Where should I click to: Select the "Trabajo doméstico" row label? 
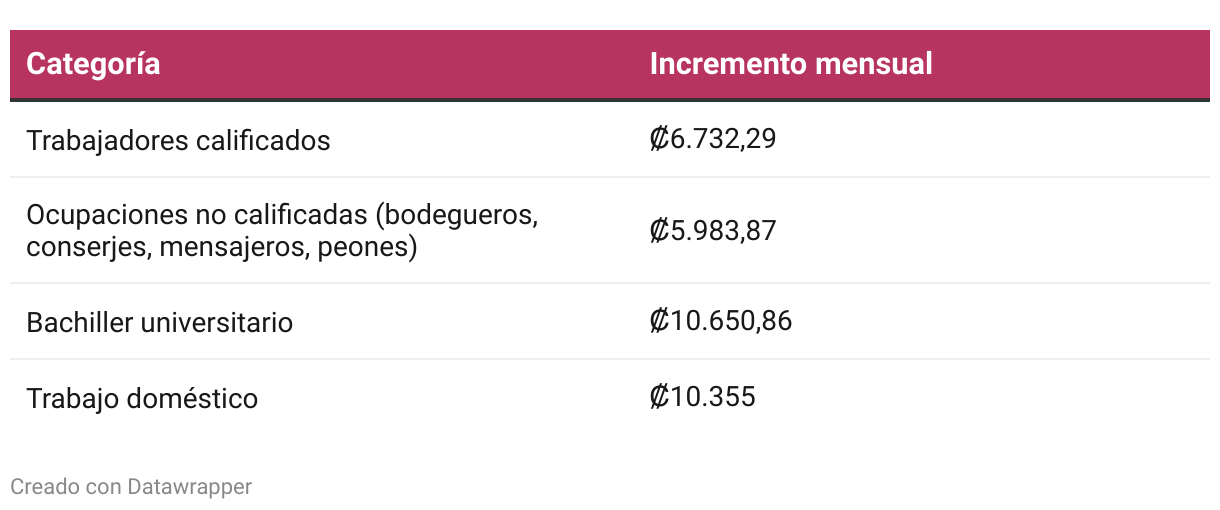point(142,398)
